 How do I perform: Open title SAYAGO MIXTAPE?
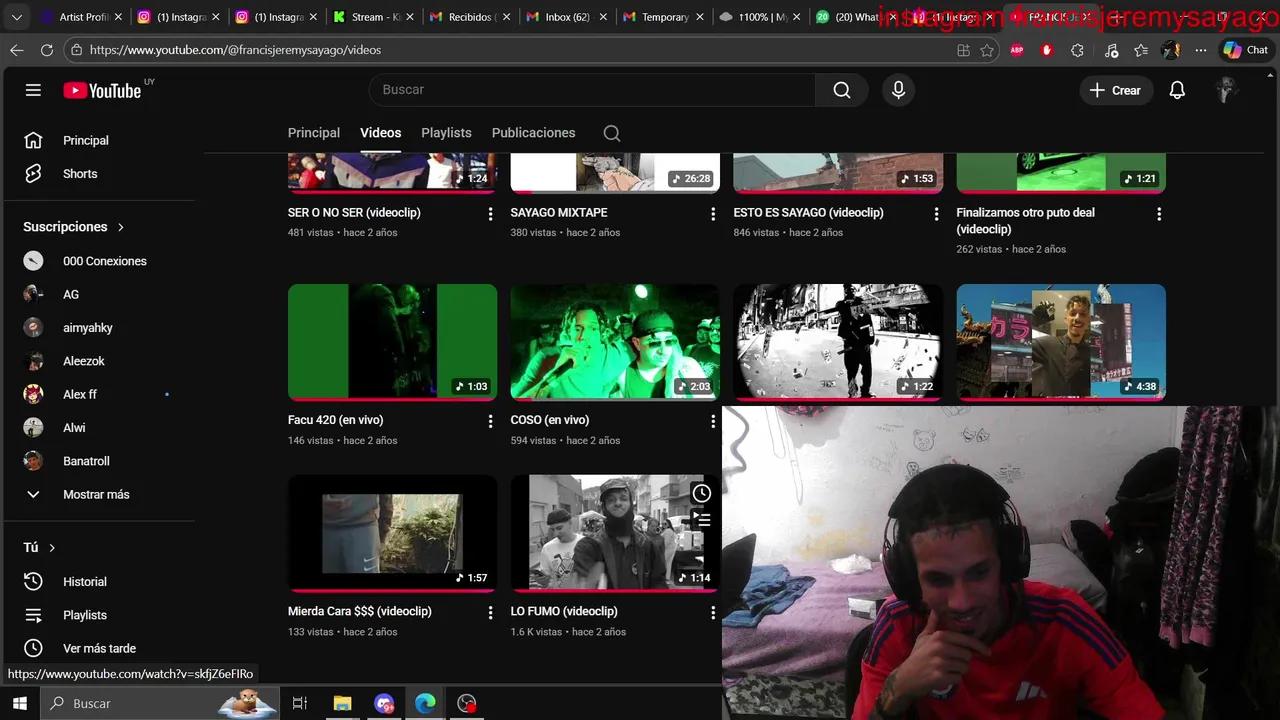[559, 213]
